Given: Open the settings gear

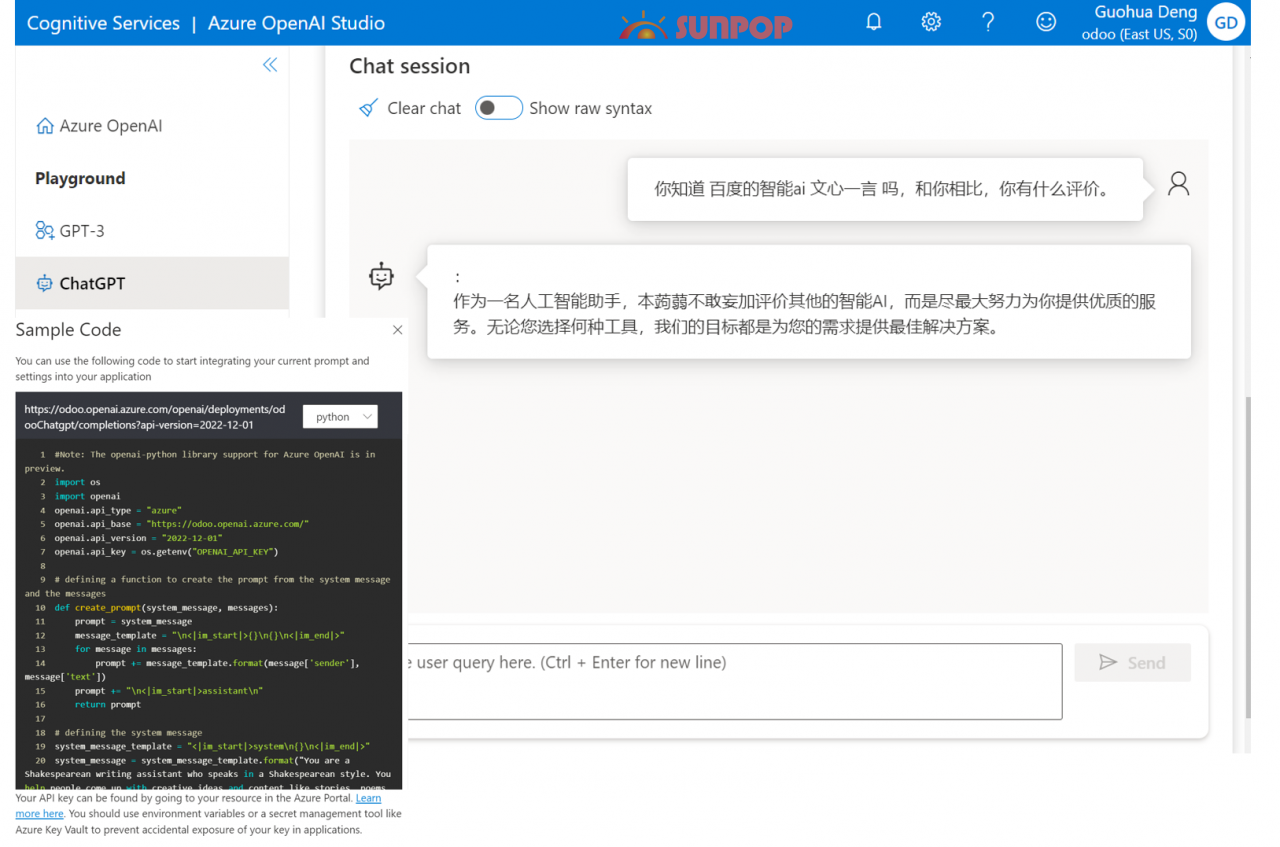Looking at the screenshot, I should 931,21.
